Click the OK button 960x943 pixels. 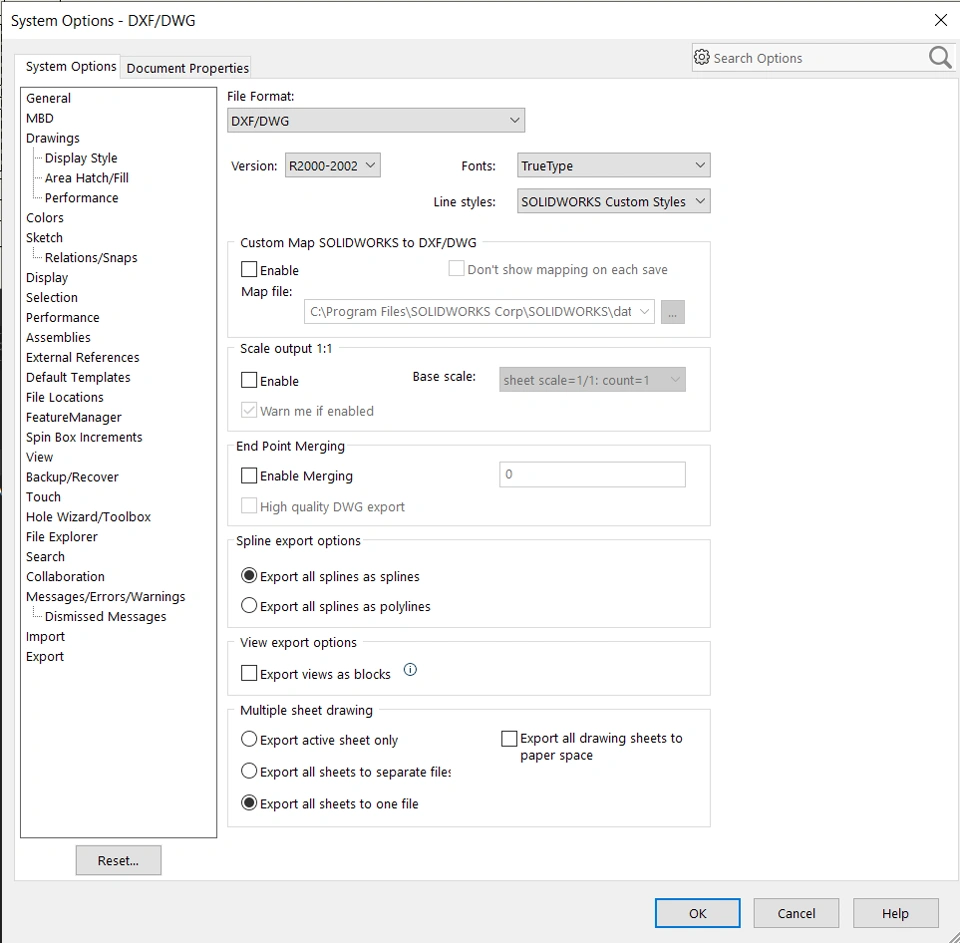697,913
